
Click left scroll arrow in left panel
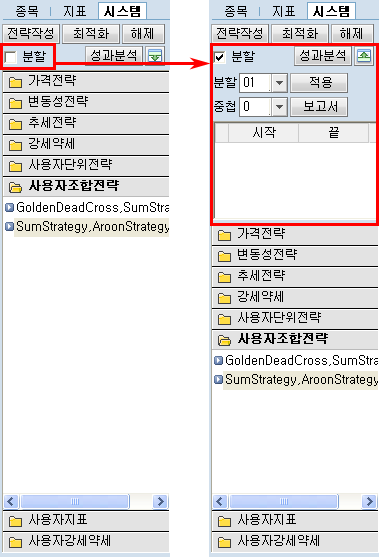[x=11, y=502]
